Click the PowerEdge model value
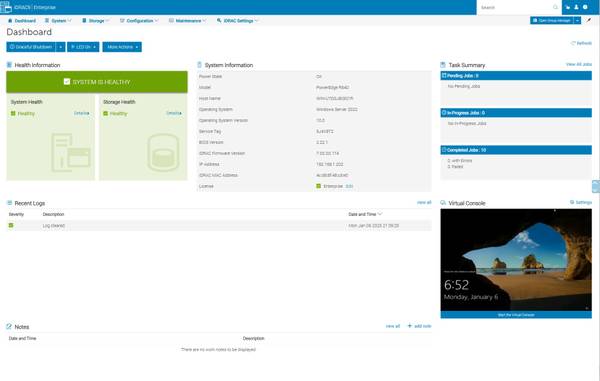Image resolution: width=600 pixels, height=381 pixels. [x=332, y=88]
